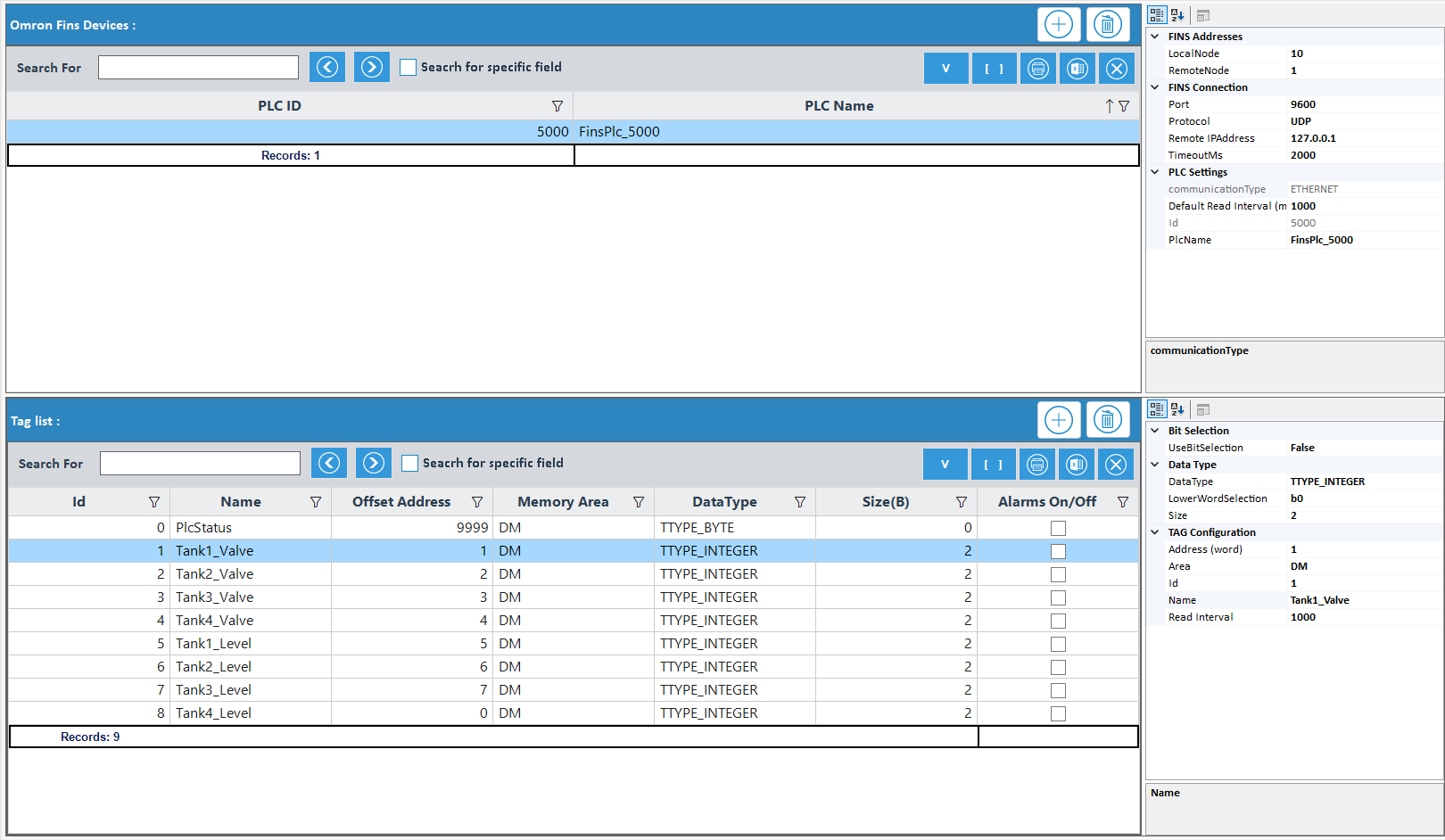Delete the selected Fins device
The width and height of the screenshot is (1445, 840).
pos(1107,24)
